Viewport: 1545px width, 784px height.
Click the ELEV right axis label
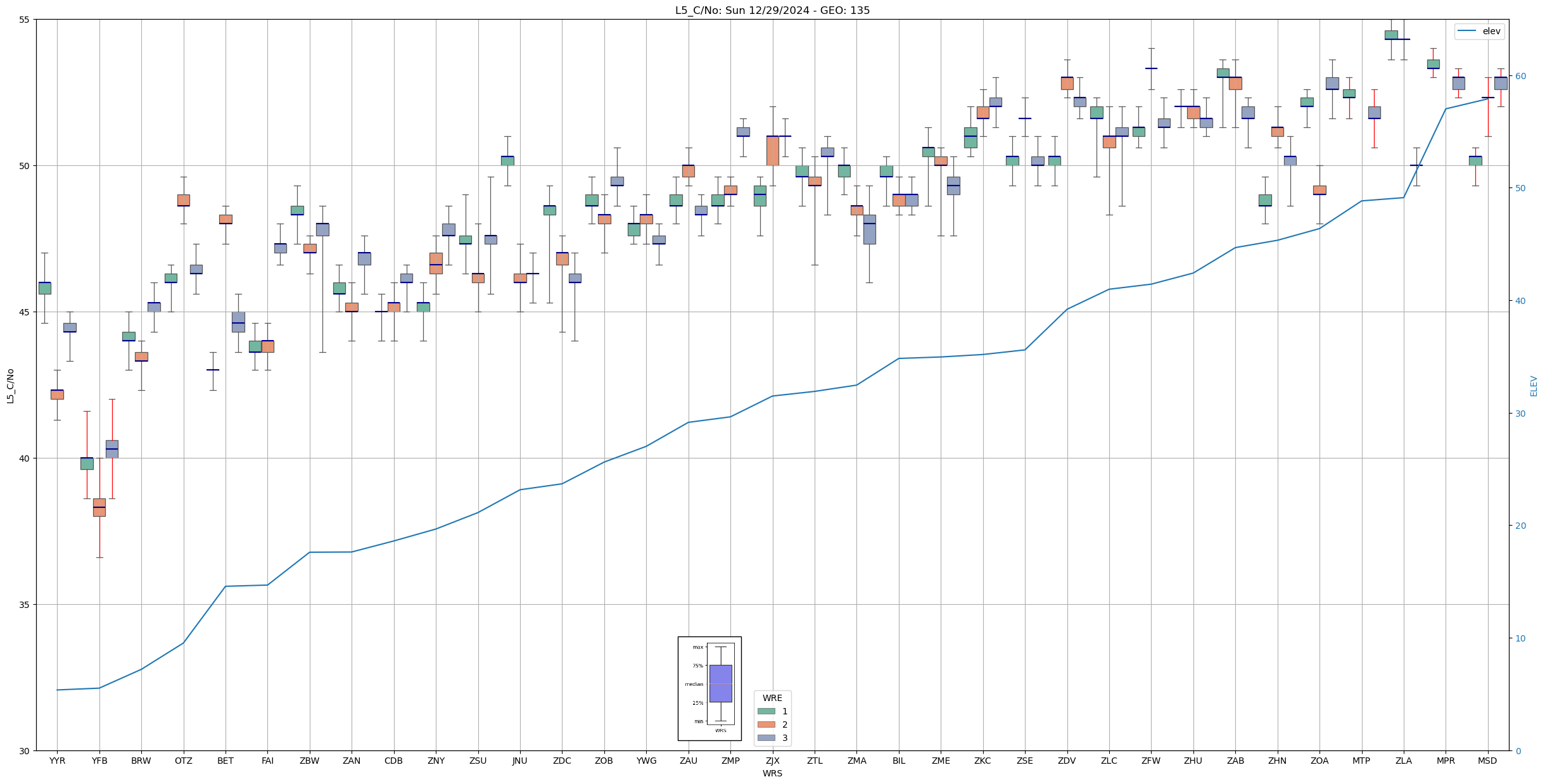tap(1534, 386)
